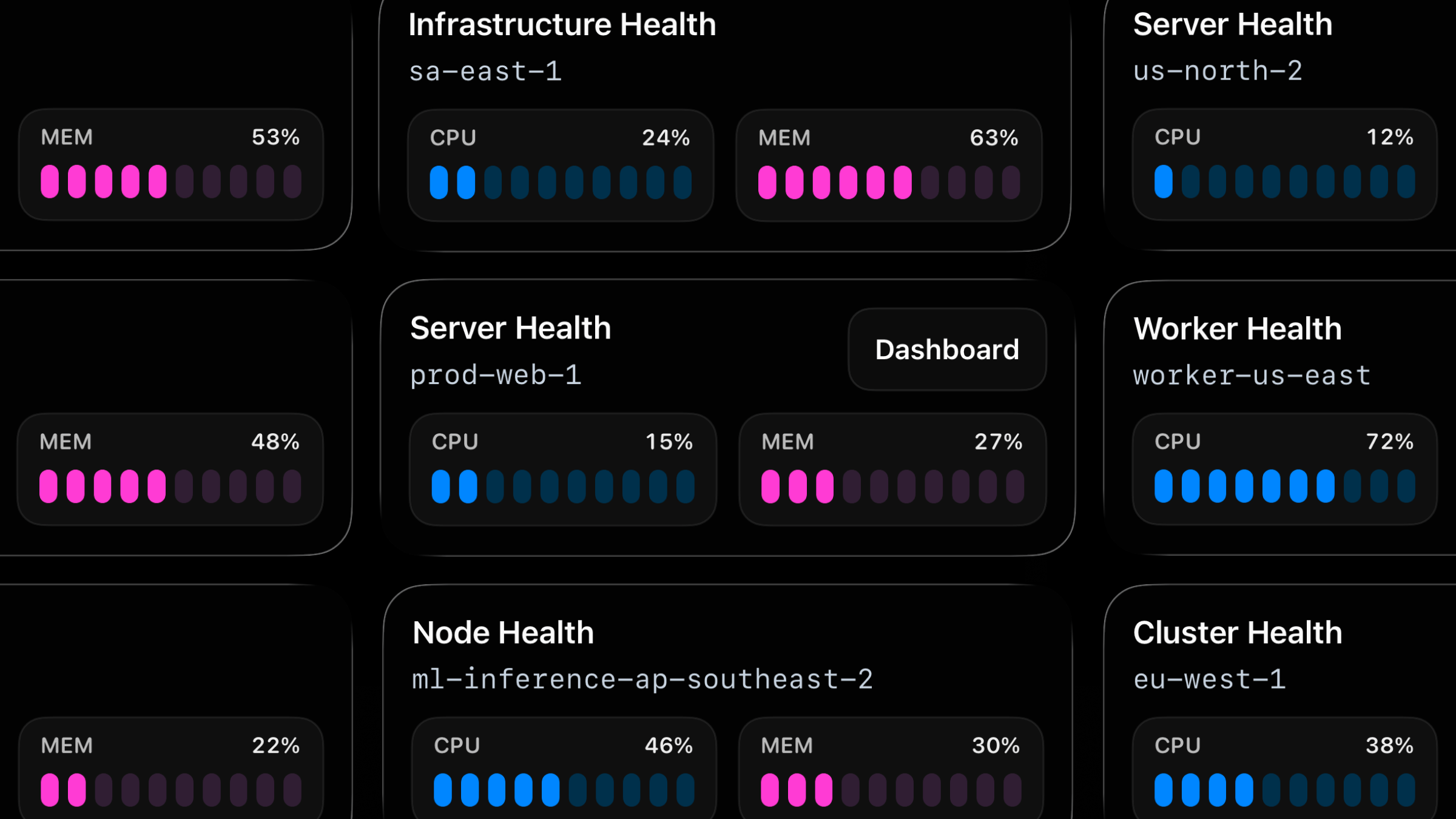Click the Worker Health card title

(x=1237, y=329)
